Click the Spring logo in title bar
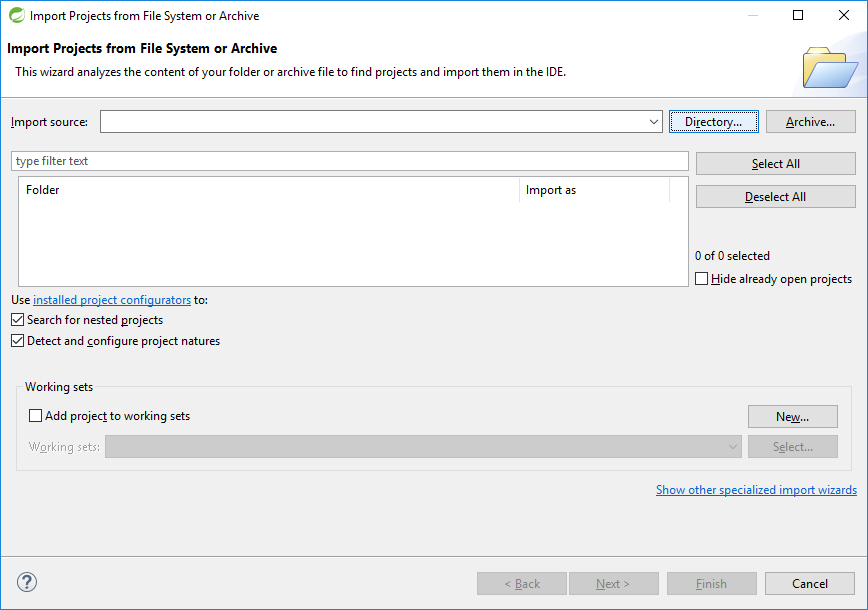 coord(16,15)
